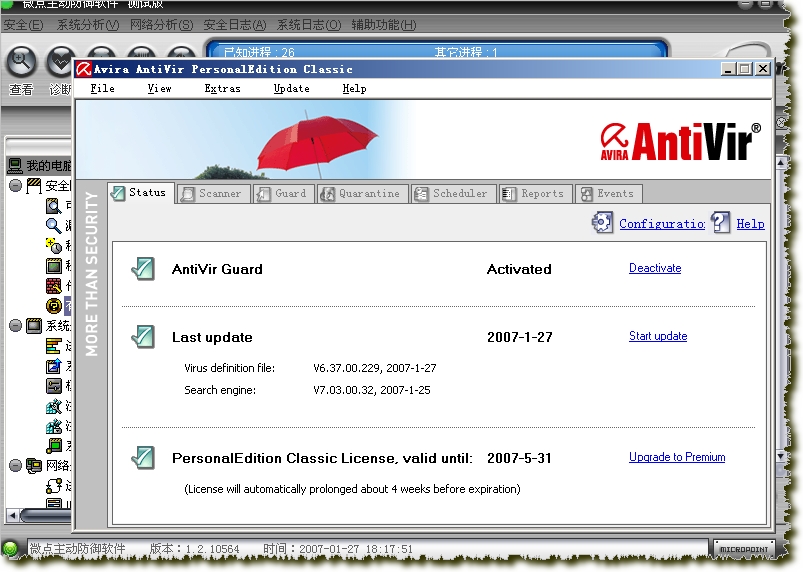Click Upgrade to Premium link
Image resolution: width=803 pixels, height=572 pixels.
tap(677, 457)
